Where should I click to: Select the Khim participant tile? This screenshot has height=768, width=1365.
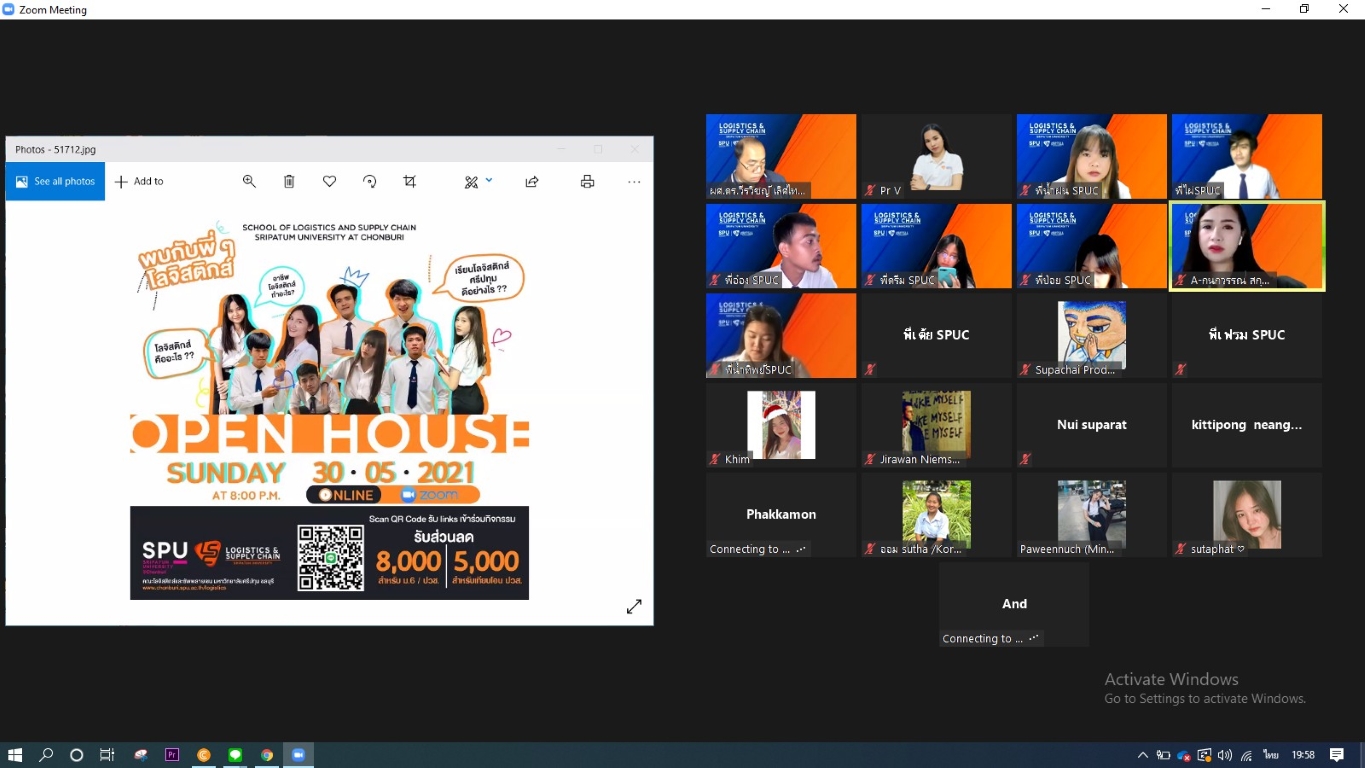pos(781,425)
